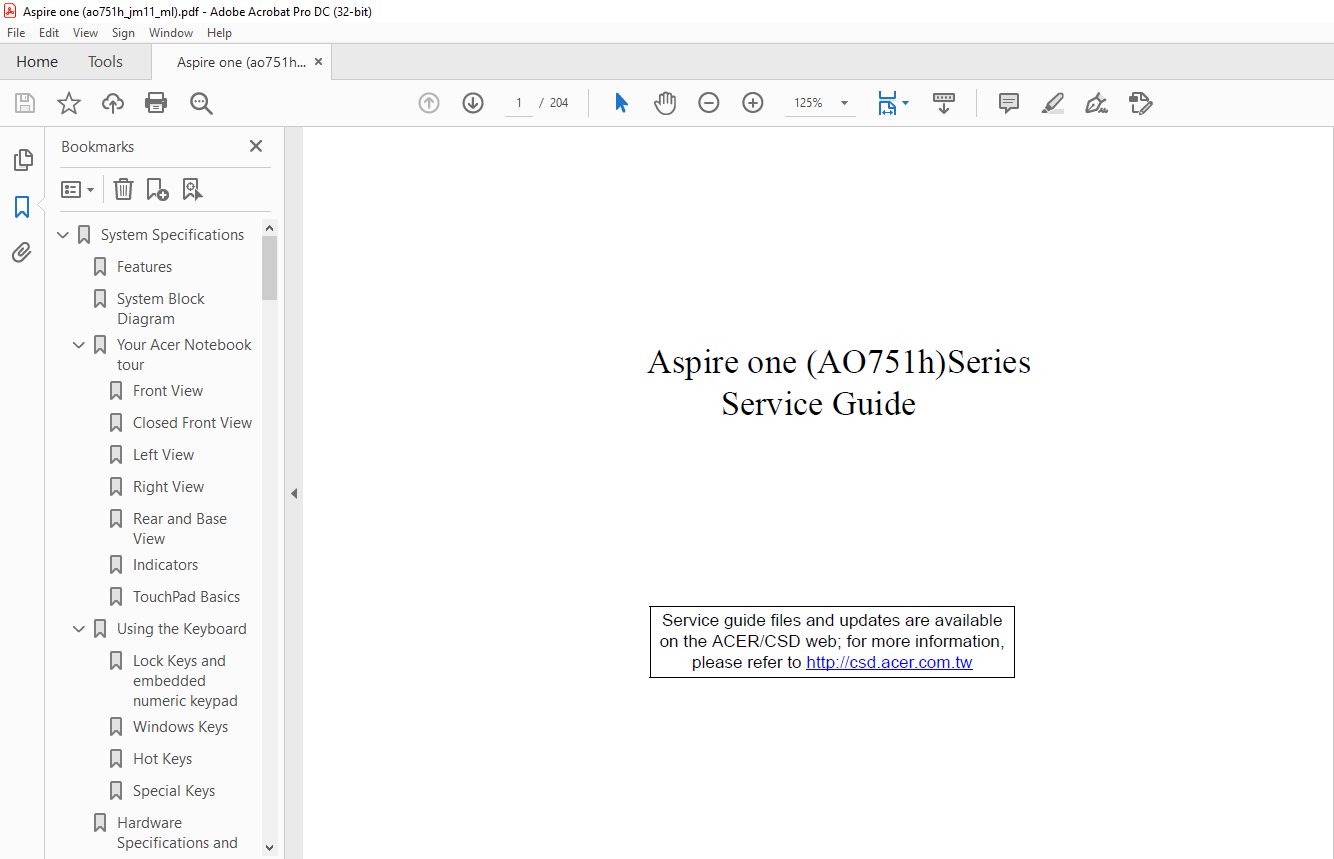This screenshot has width=1334, height=859.
Task: Add new bookmark icon
Action: (157, 189)
